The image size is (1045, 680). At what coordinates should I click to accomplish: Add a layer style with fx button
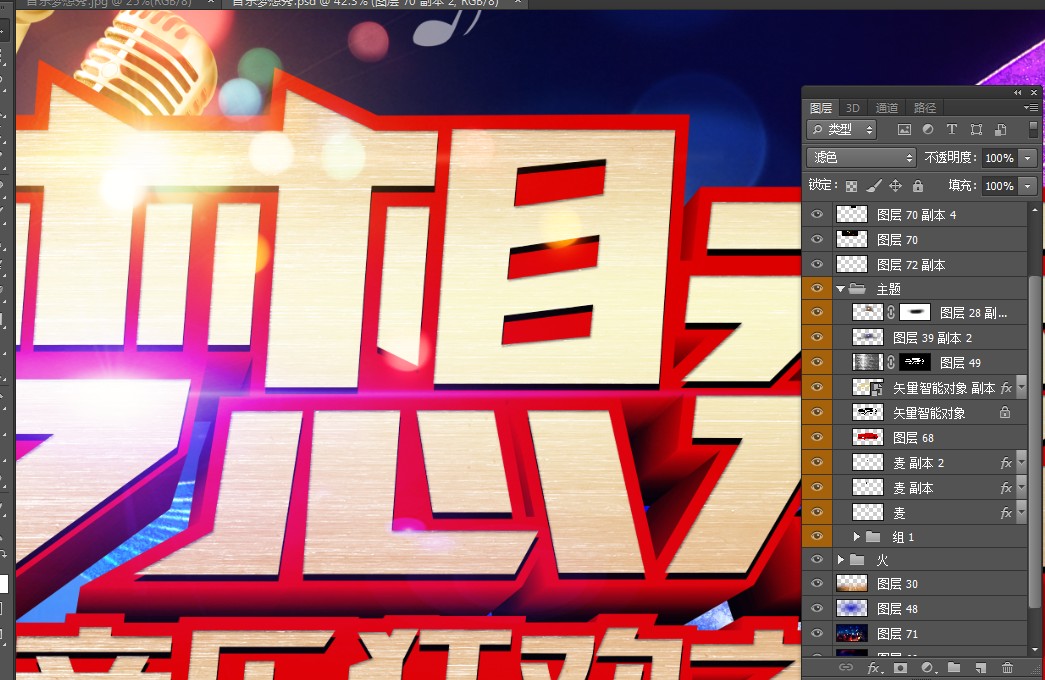(x=874, y=667)
